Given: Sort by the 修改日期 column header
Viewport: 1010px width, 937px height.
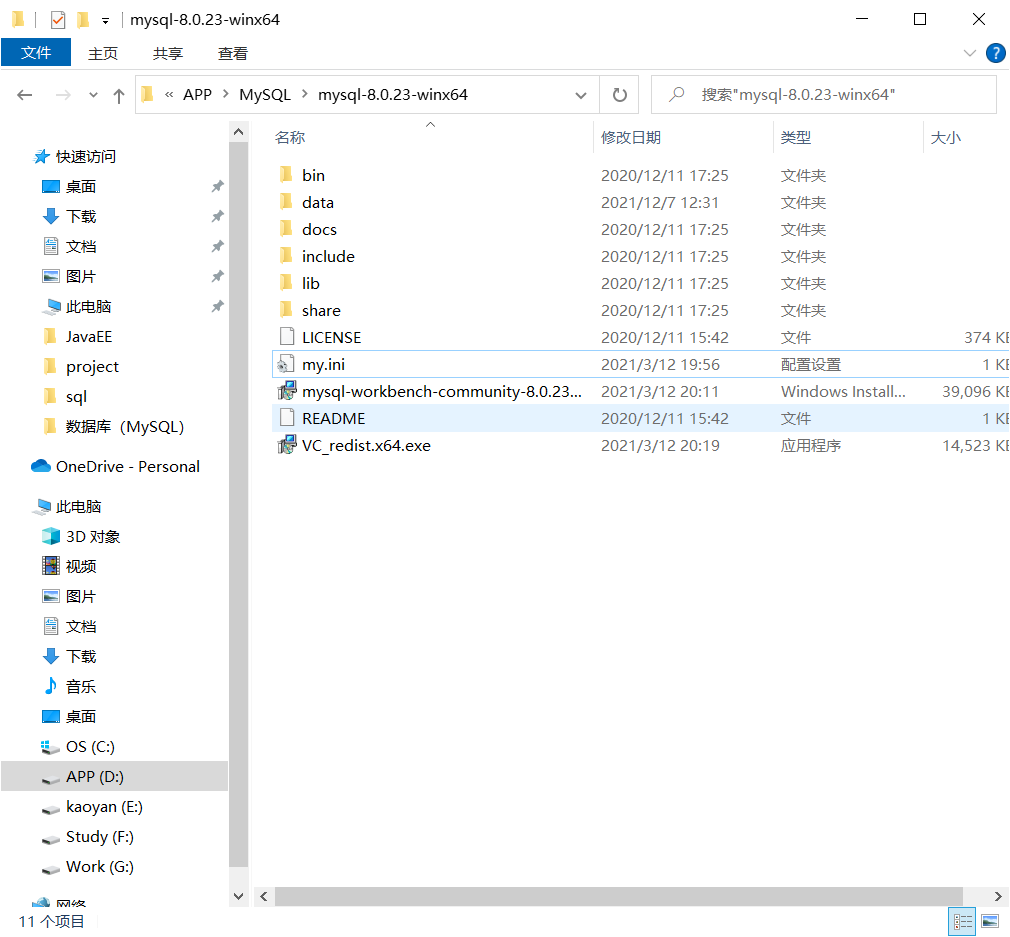Looking at the screenshot, I should [631, 137].
